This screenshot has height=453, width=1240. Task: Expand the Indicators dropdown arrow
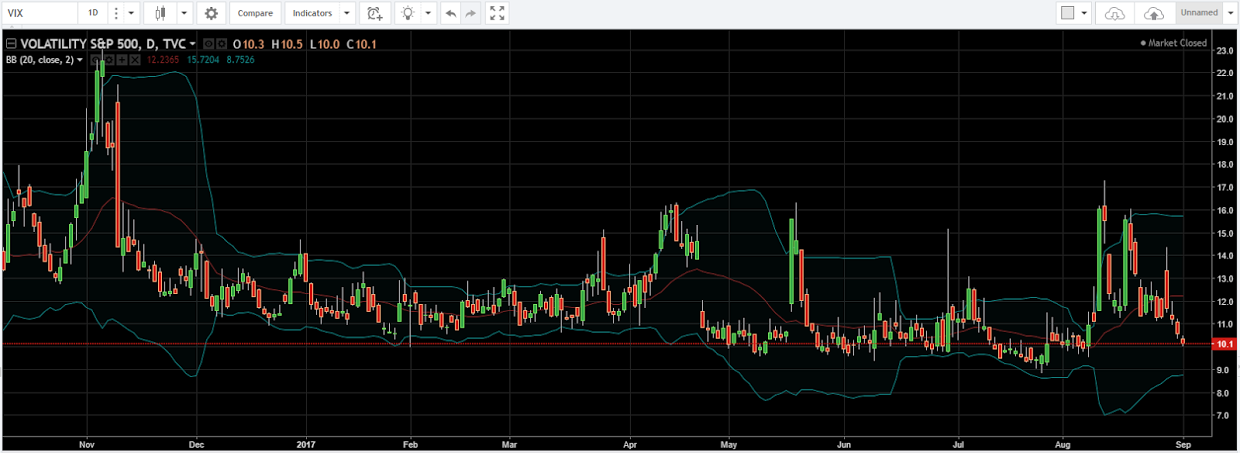347,13
